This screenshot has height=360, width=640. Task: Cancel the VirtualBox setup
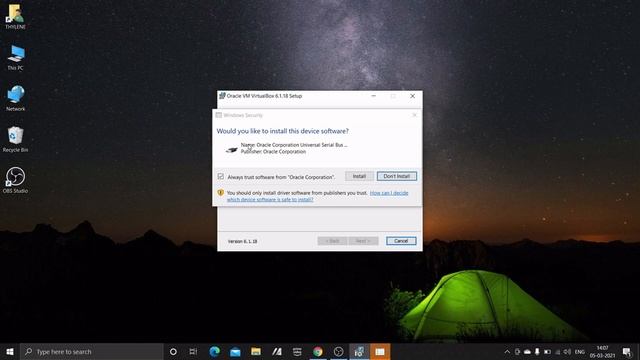(401, 241)
